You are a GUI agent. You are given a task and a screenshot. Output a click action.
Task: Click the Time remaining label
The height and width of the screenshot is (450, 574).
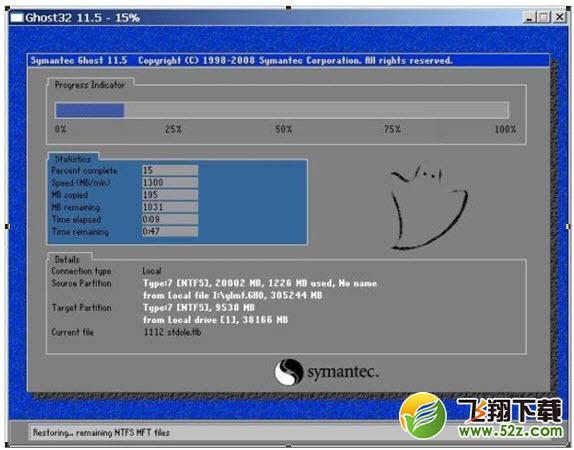[80, 232]
